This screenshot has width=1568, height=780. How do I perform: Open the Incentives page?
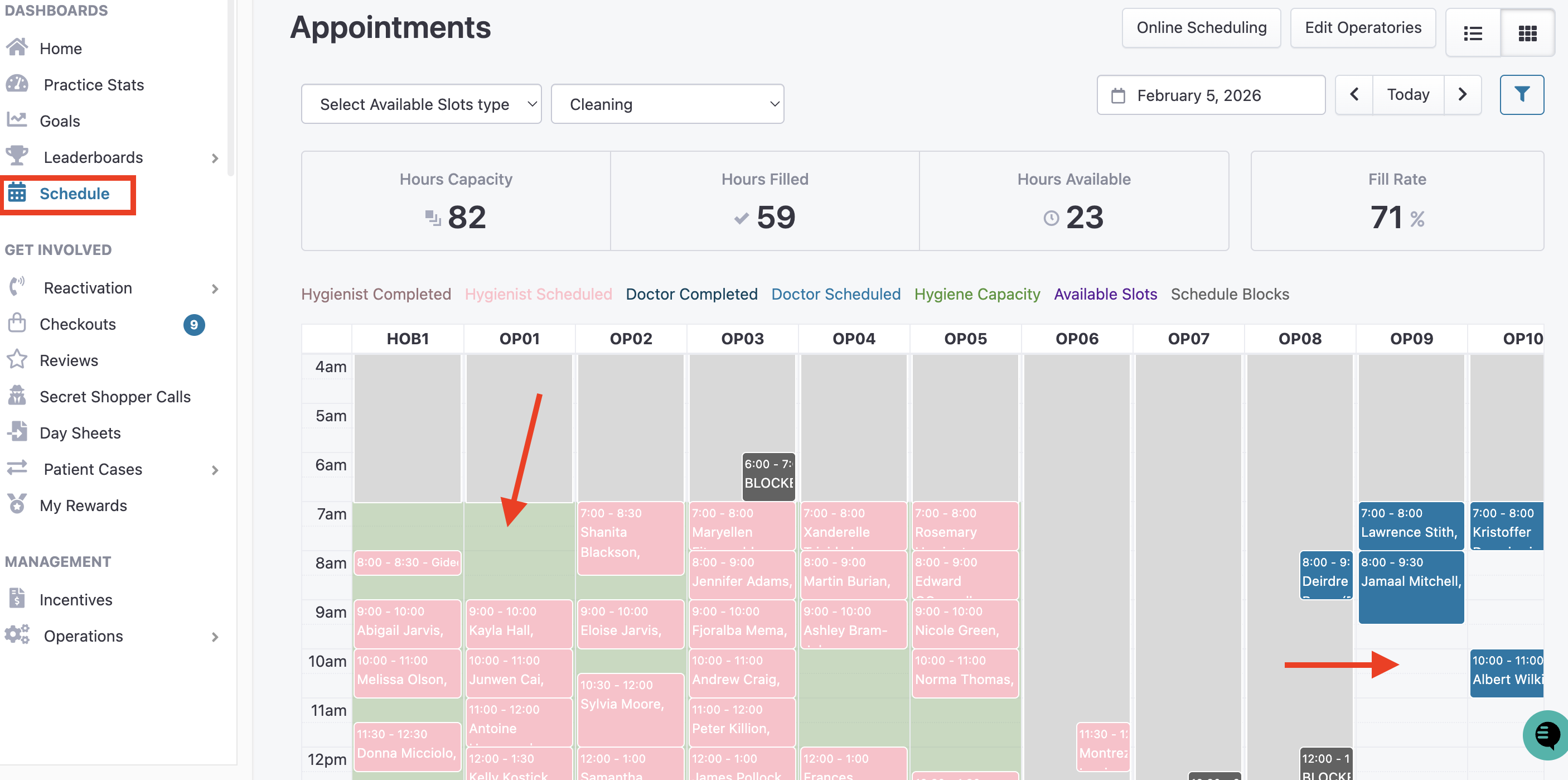[76, 600]
